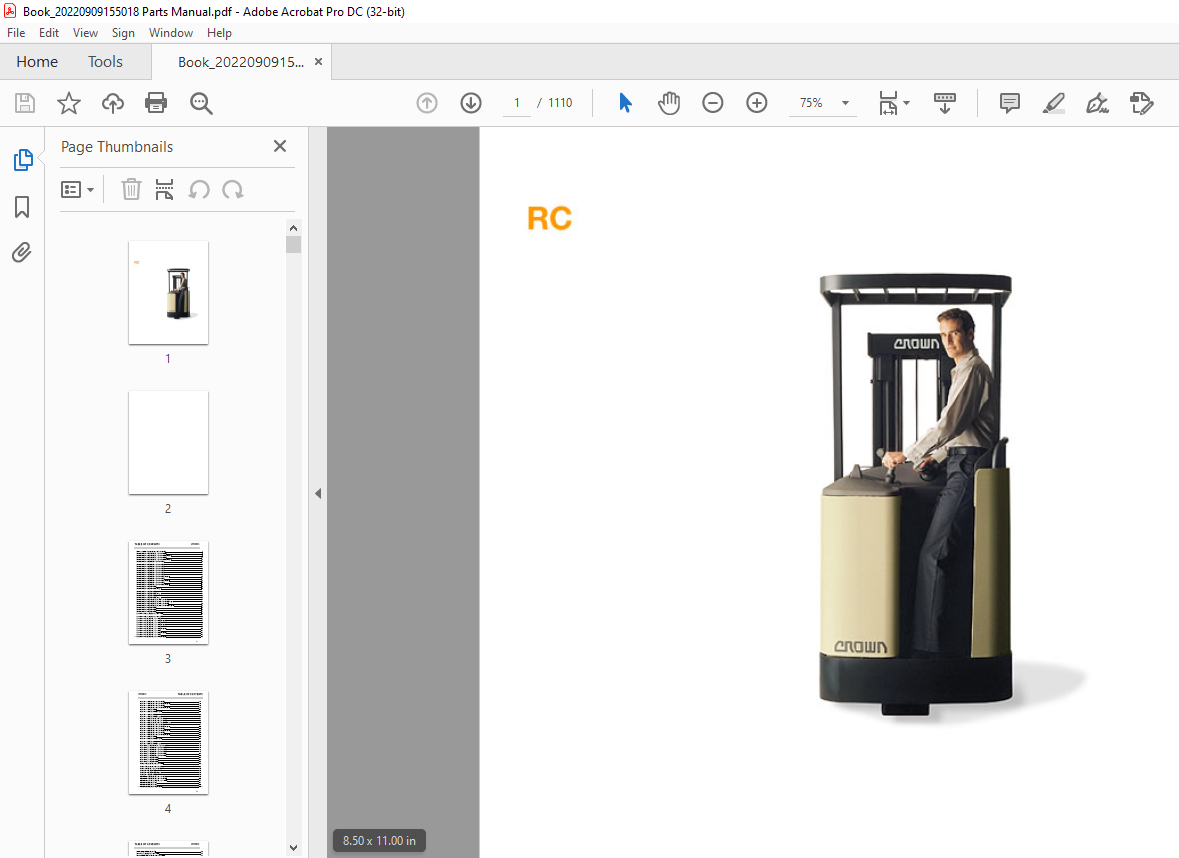Open the Help menu
Screen dimensions: 1179x858
pyautogui.click(x=219, y=33)
